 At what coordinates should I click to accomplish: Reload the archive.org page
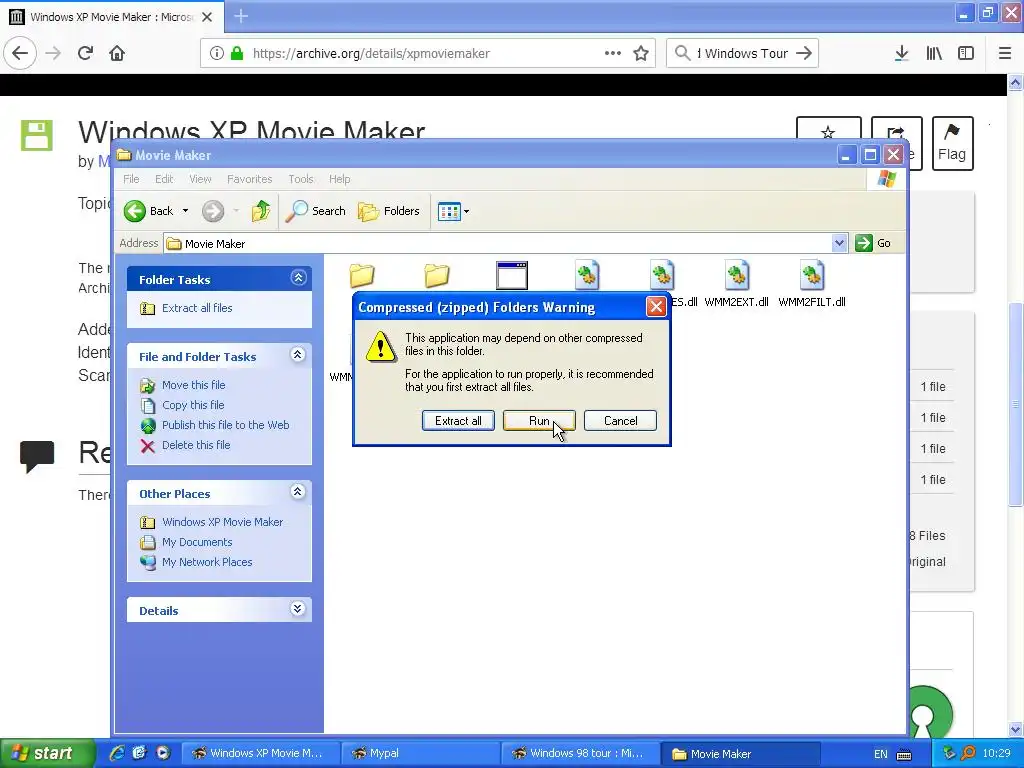click(x=85, y=53)
